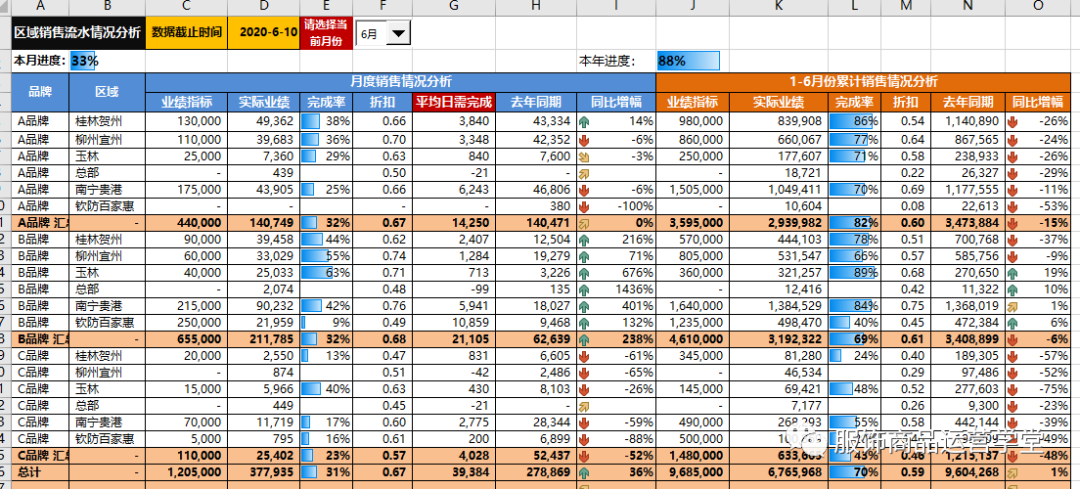
Task: Click the red down arrow beside -61%
Action: [585, 356]
